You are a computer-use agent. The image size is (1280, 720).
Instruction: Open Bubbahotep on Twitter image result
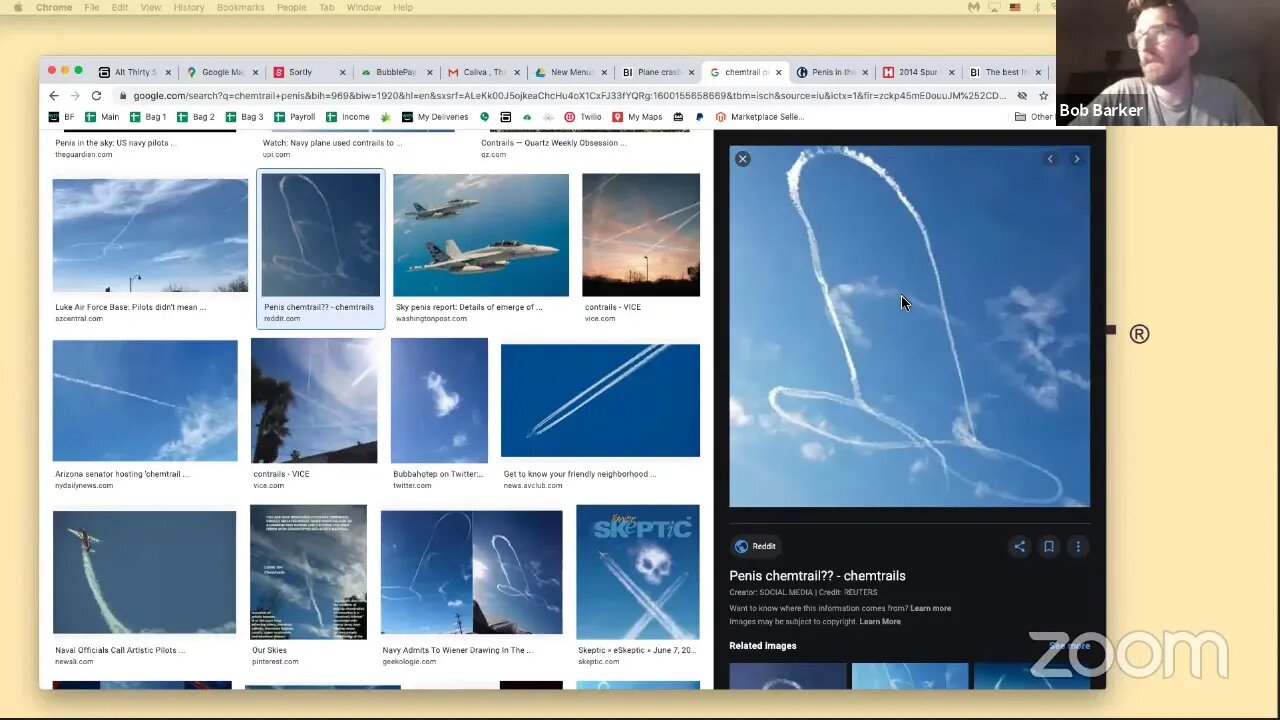439,401
